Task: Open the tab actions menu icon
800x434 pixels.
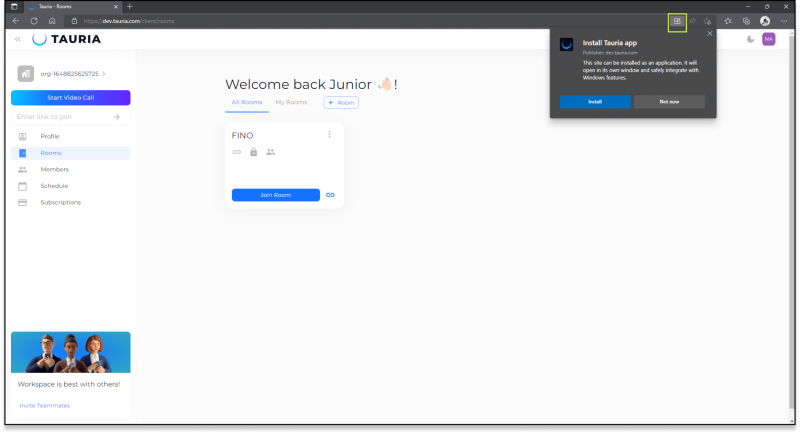Action: [x=14, y=7]
